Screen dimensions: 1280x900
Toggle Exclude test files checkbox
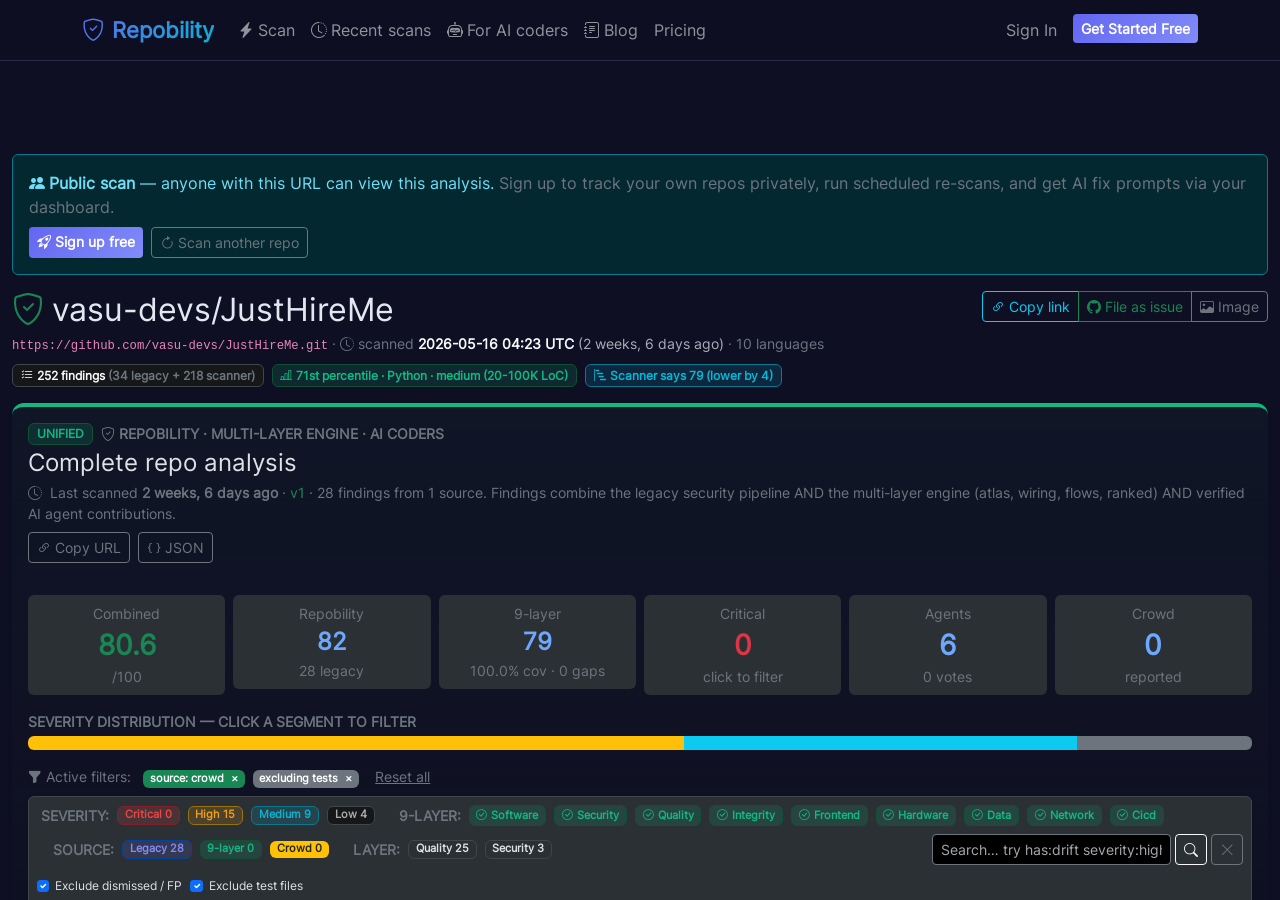point(196,886)
